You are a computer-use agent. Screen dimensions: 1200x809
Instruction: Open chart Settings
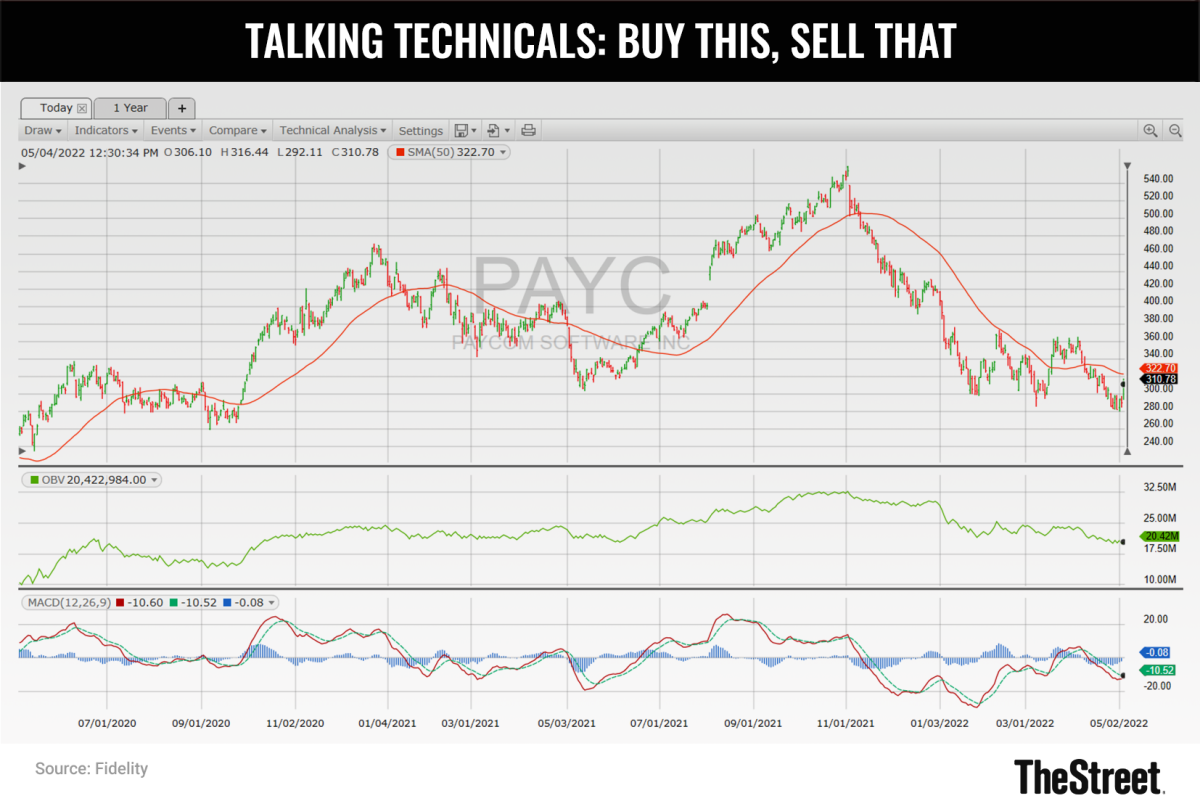pos(420,131)
